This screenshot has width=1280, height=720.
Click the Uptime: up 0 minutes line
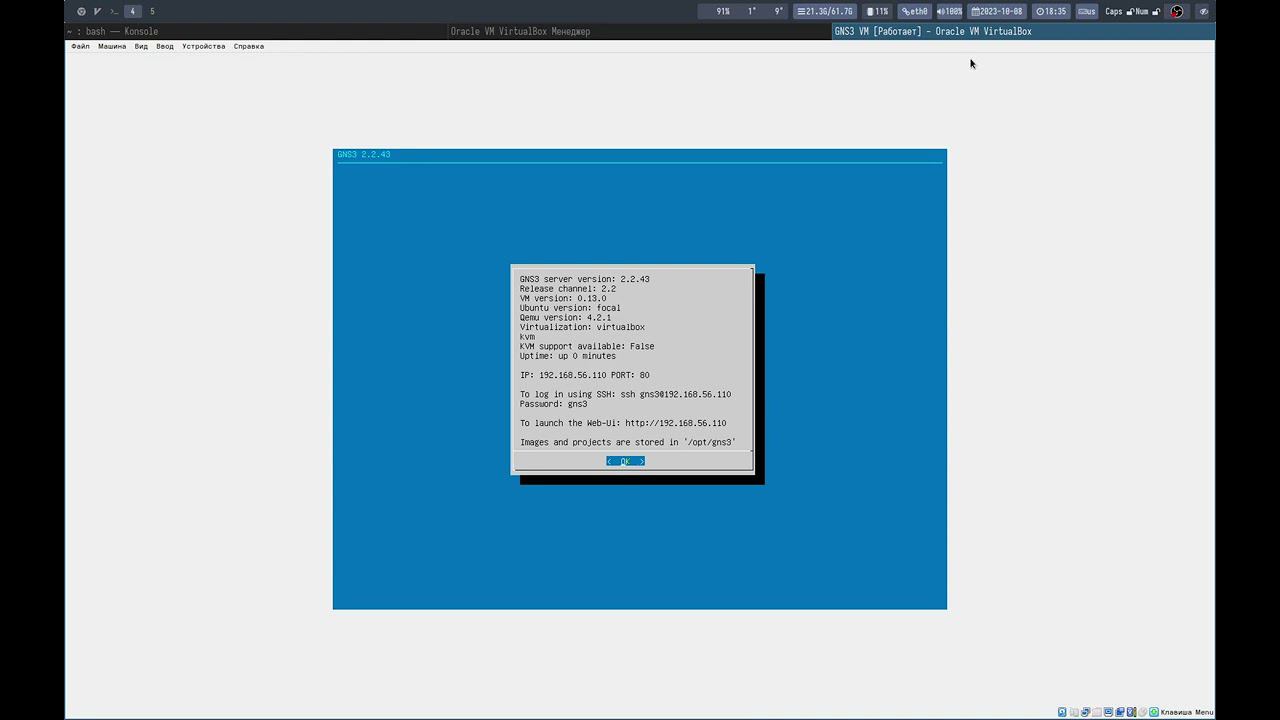pos(568,356)
